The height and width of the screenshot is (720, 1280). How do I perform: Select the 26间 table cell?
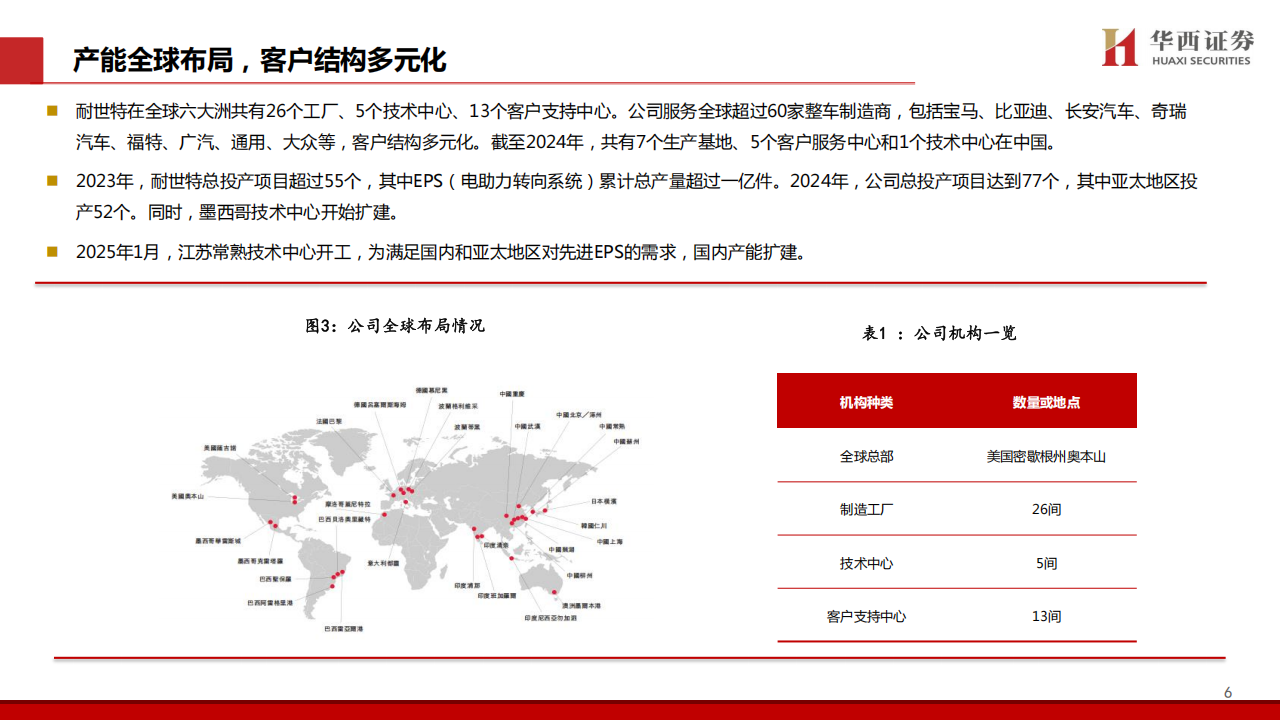1046,509
